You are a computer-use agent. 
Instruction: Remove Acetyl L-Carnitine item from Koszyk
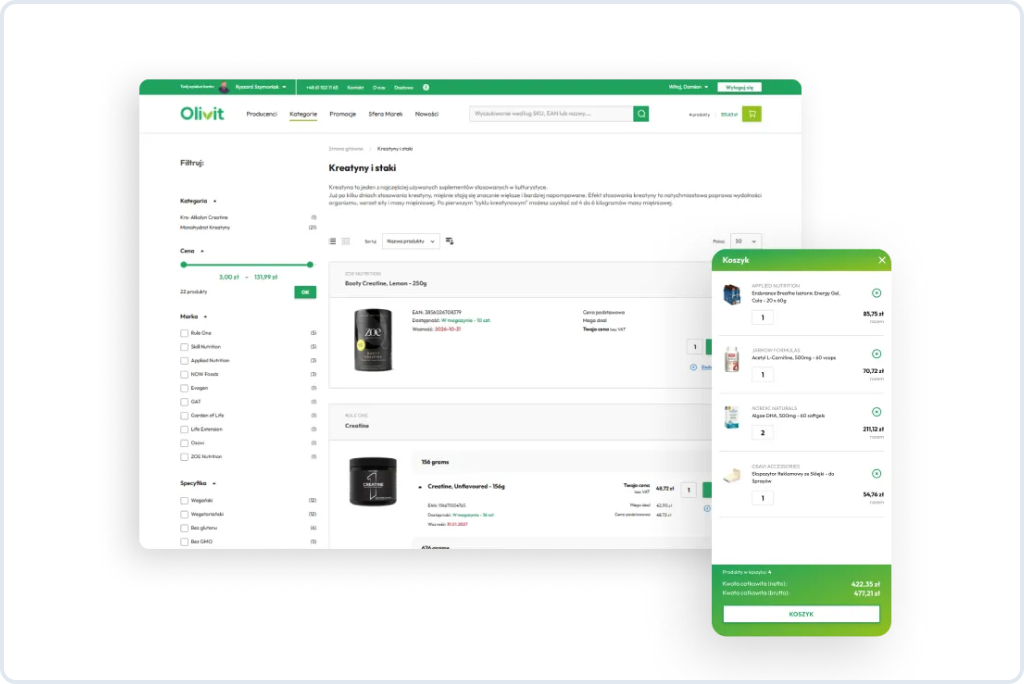pos(876,354)
